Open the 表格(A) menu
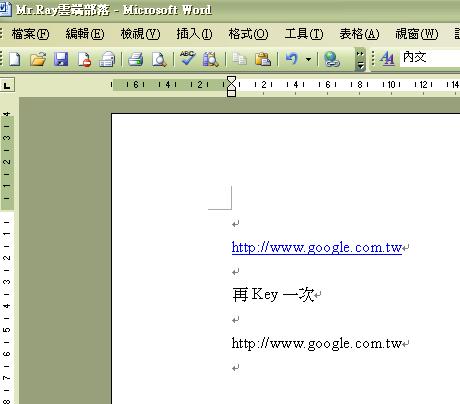460x404 pixels. click(x=359, y=34)
